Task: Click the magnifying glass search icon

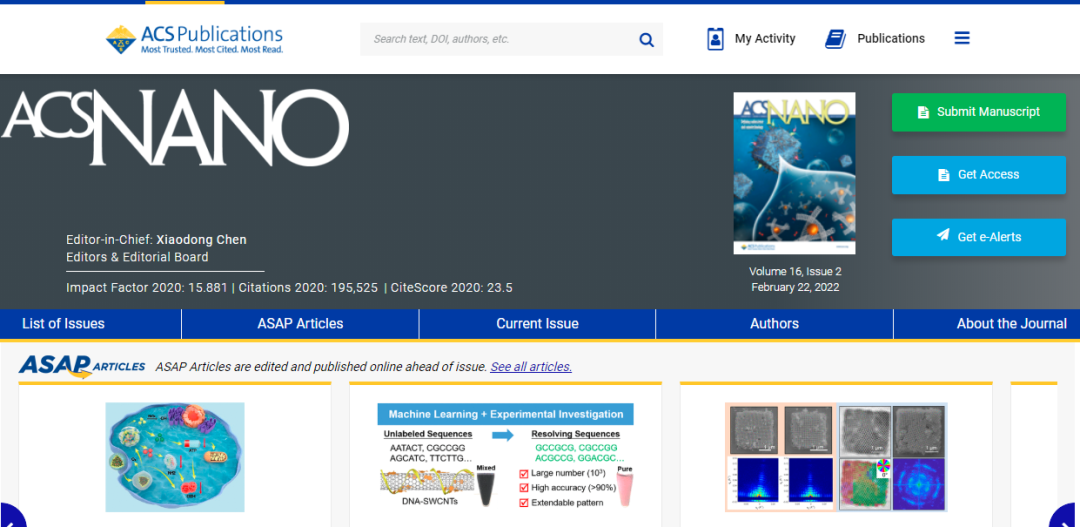Action: pyautogui.click(x=646, y=40)
